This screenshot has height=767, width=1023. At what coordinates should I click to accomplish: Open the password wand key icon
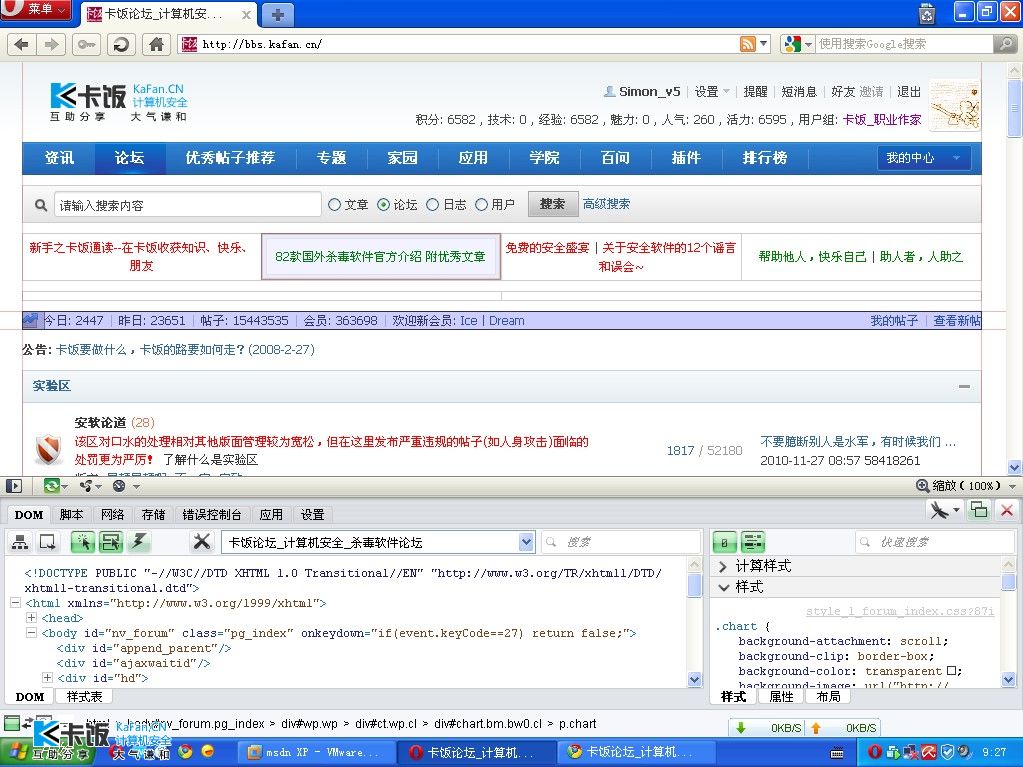point(86,44)
